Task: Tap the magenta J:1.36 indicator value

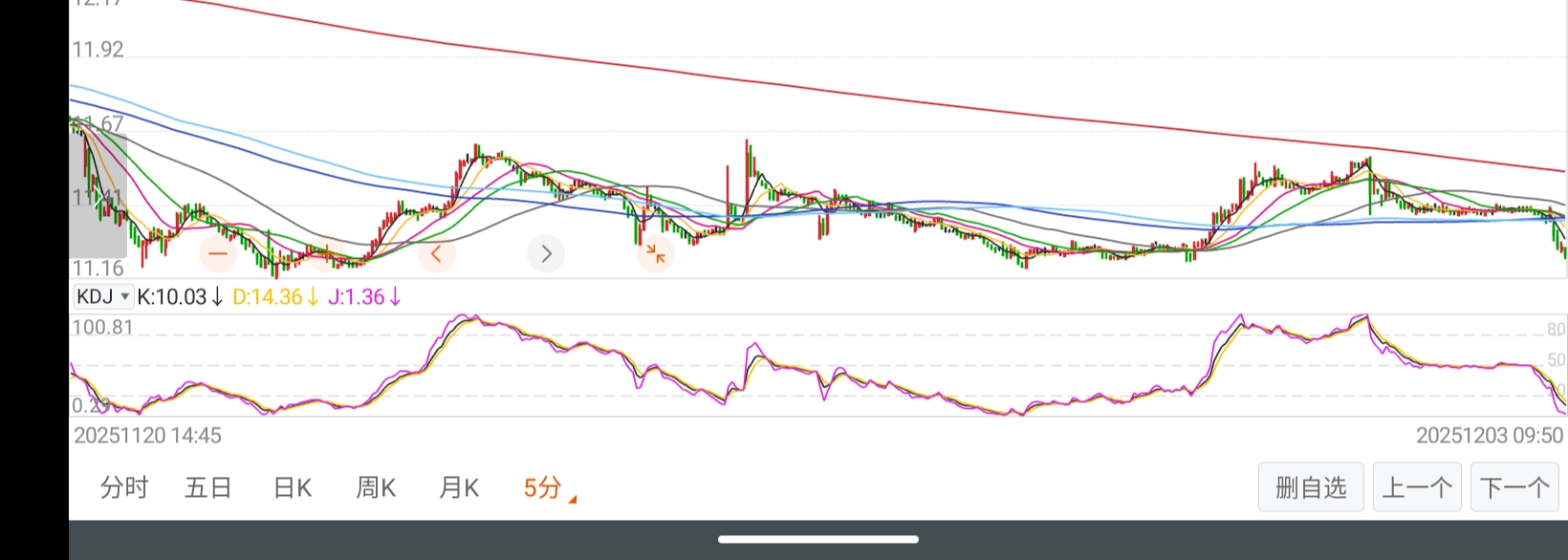Action: pyautogui.click(x=365, y=297)
